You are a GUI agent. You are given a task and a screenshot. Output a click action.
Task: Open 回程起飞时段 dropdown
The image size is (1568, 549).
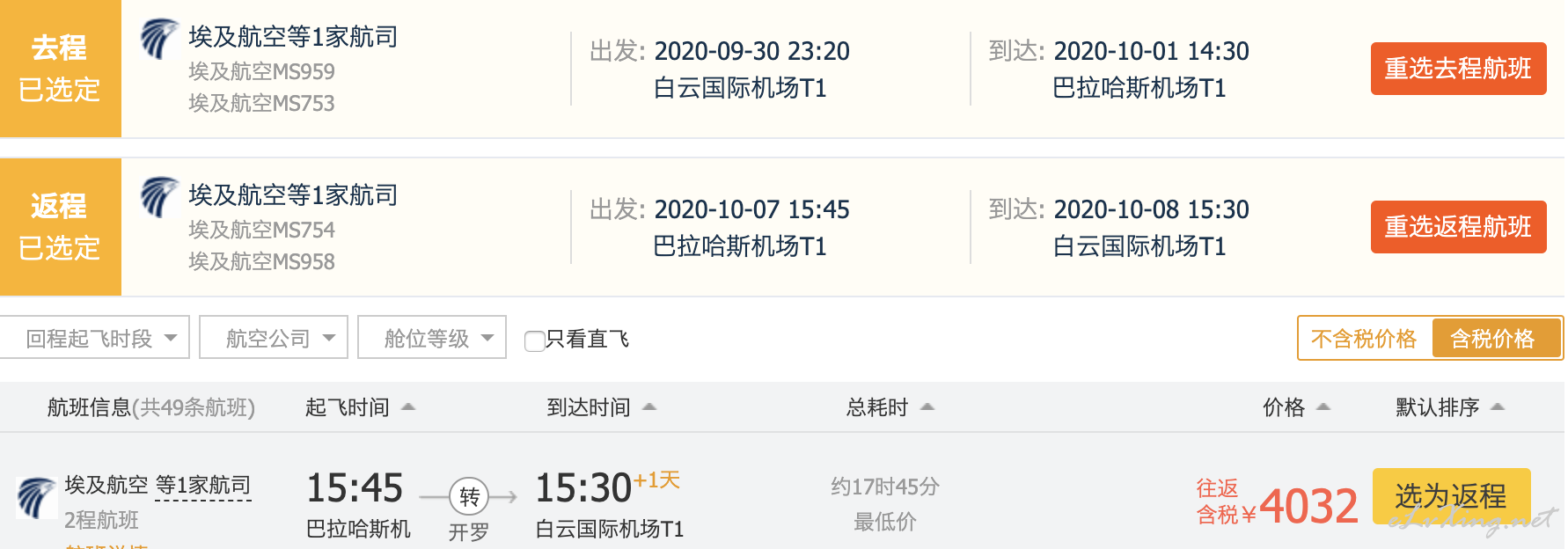coord(94,338)
